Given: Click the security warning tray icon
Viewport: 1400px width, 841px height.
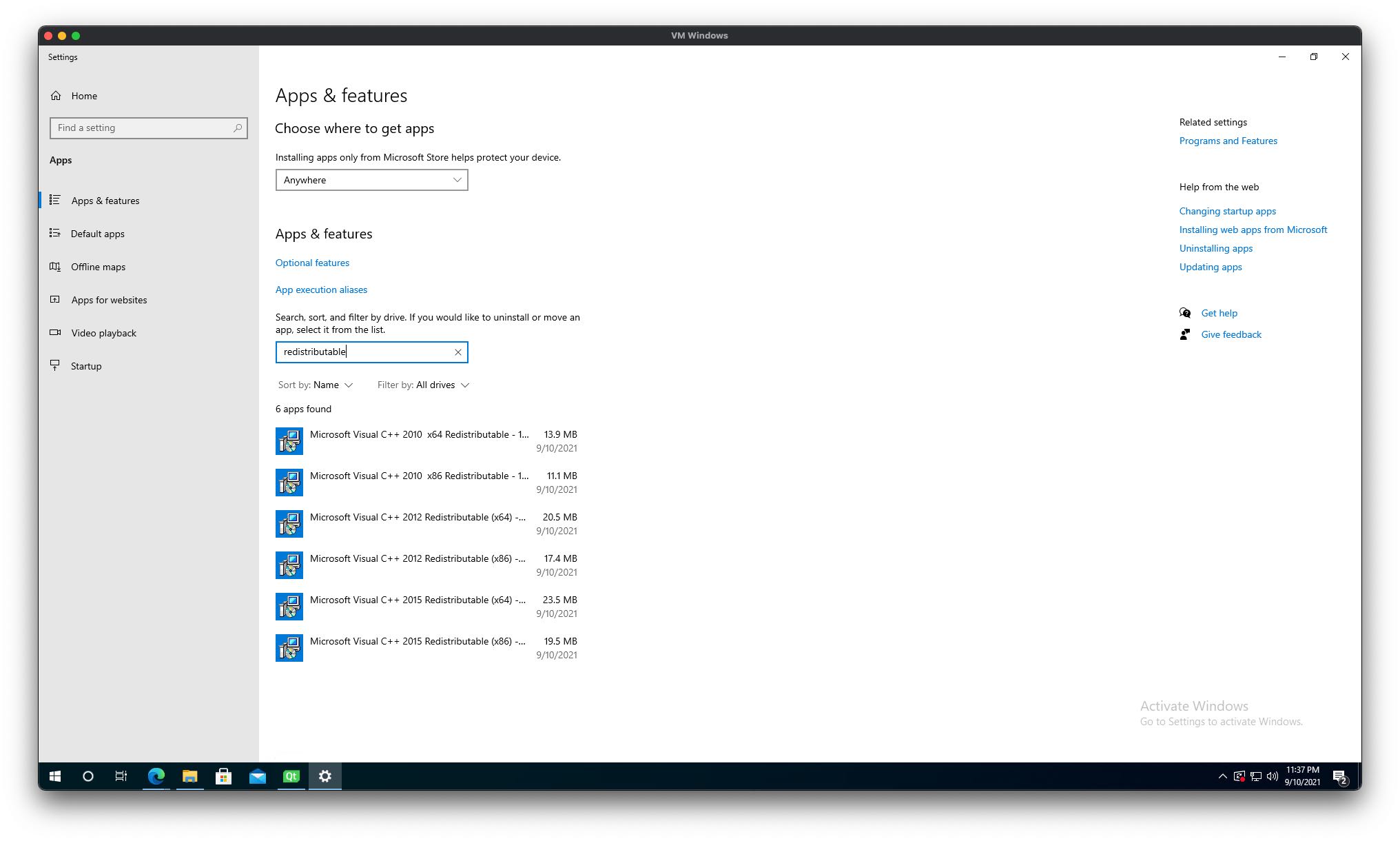Looking at the screenshot, I should 1239,776.
